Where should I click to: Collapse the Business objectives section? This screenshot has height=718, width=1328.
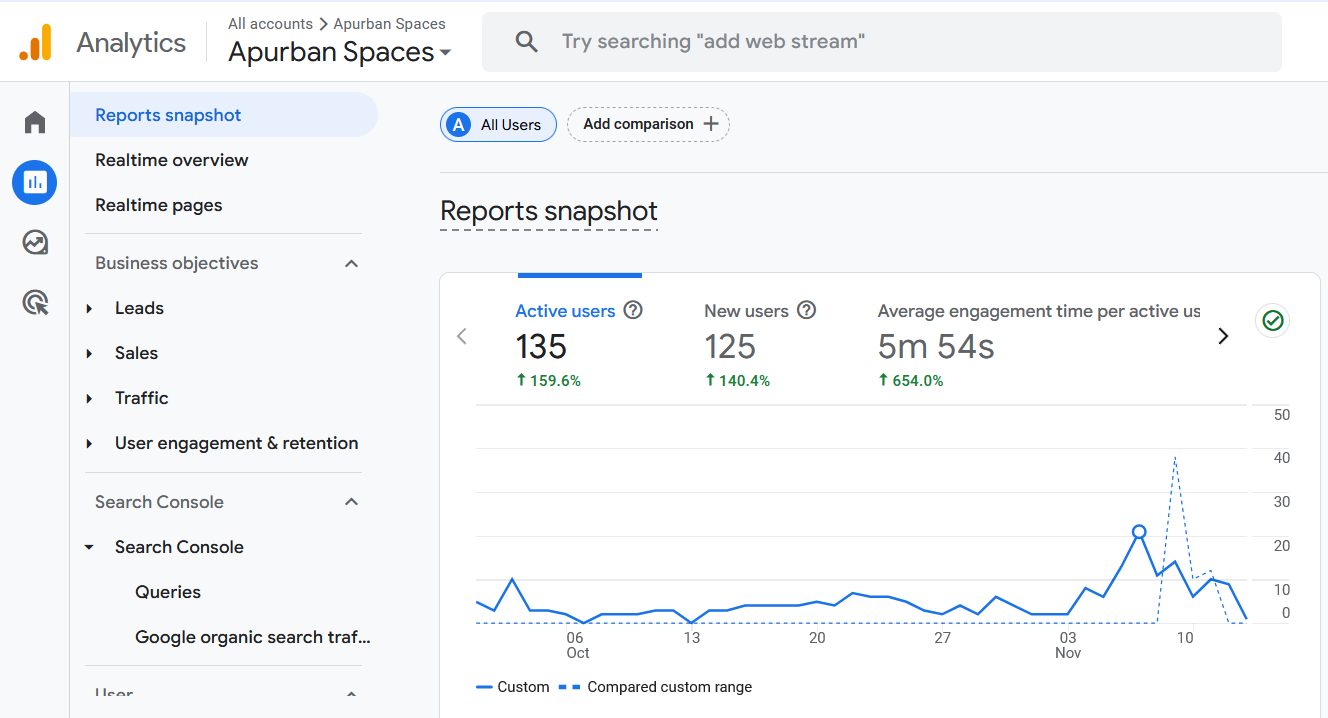point(351,262)
